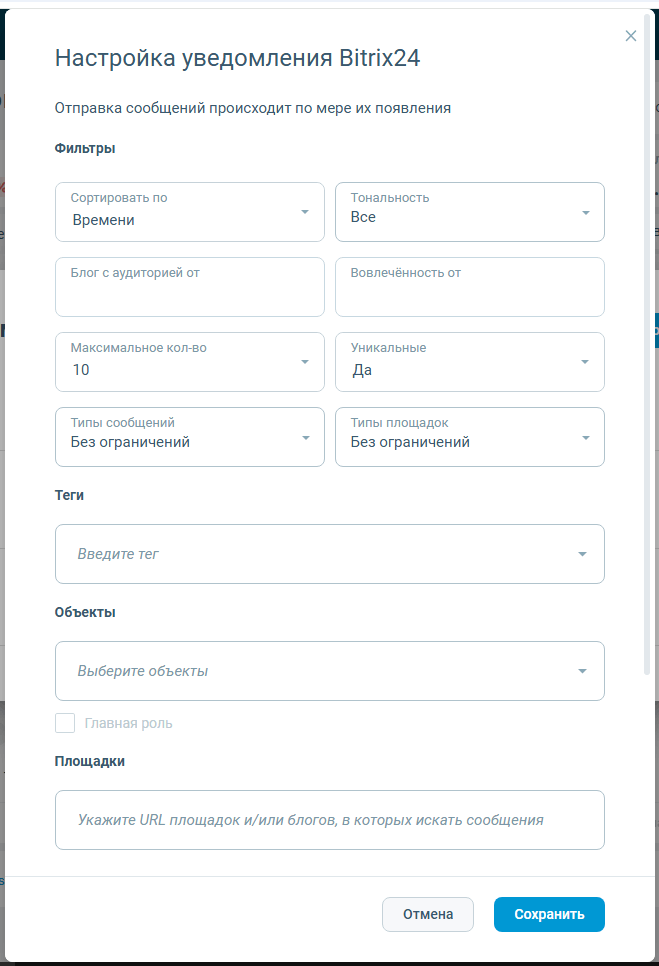The width and height of the screenshot is (659, 966).
Task: Click the arrow icon in 'Тональность'
Action: click(x=586, y=212)
